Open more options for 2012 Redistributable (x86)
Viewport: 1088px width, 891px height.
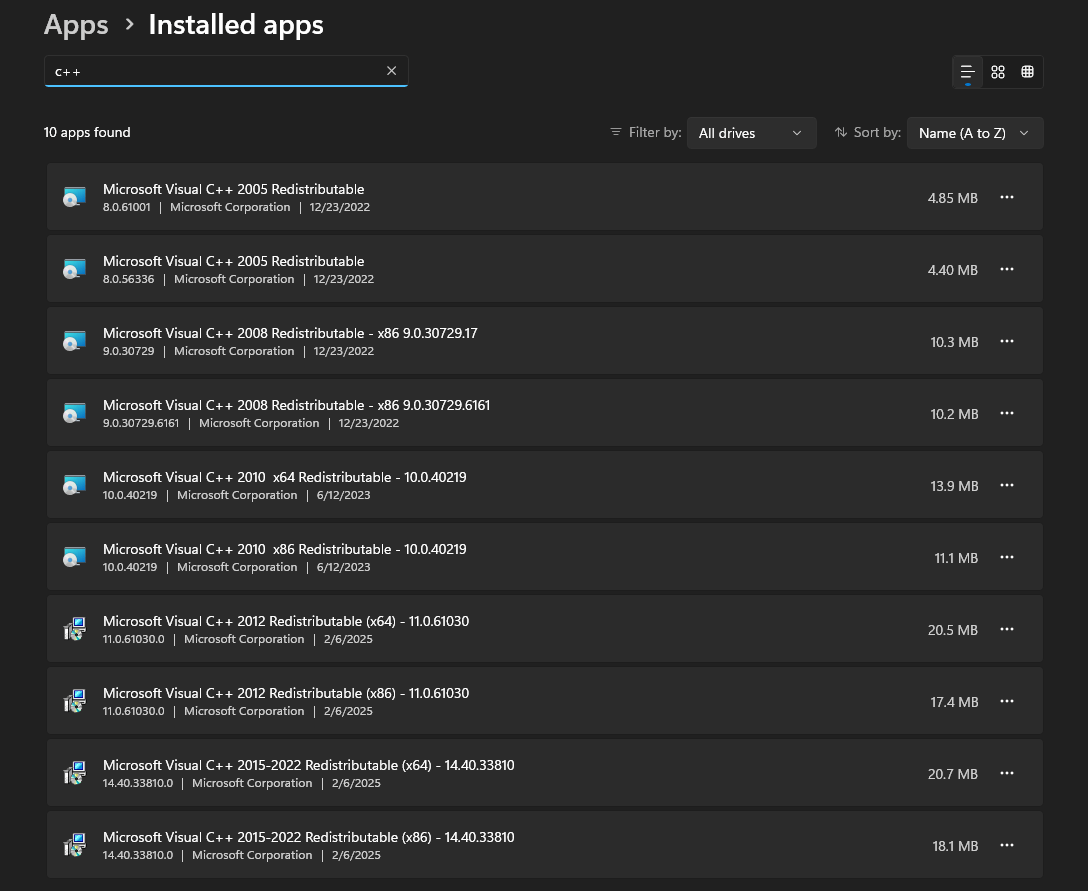1007,702
